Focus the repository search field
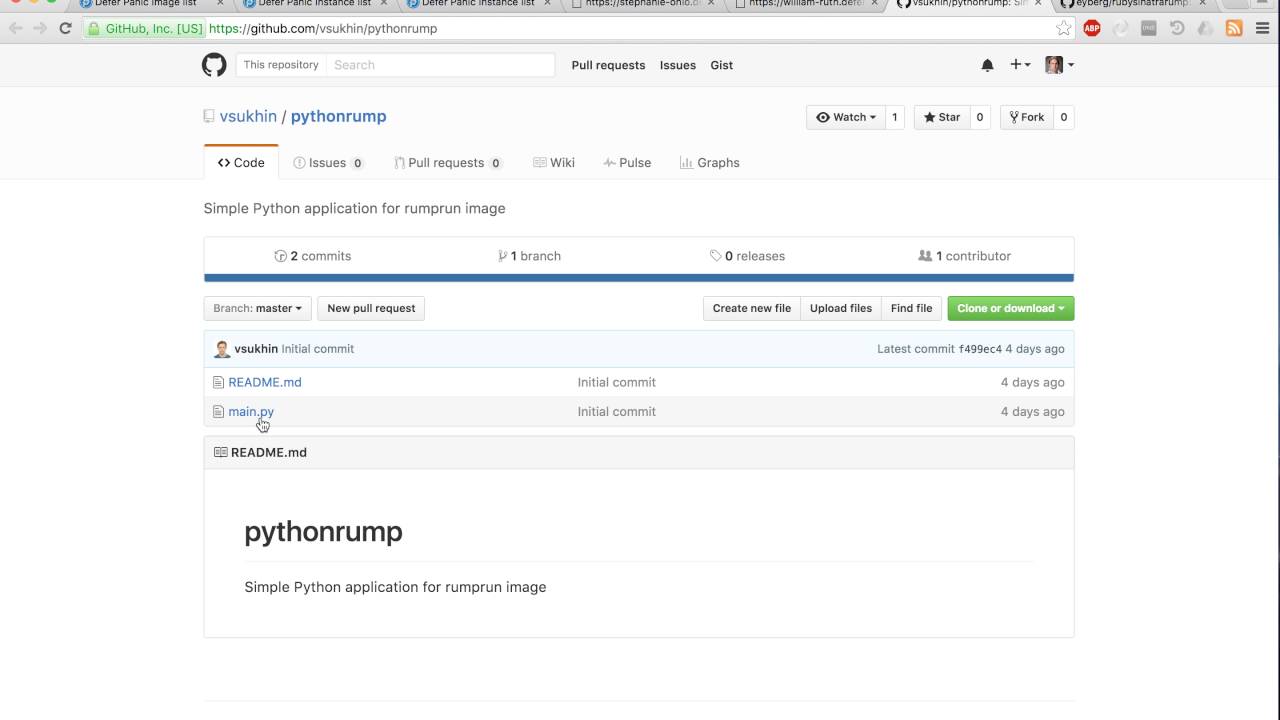The image size is (1280, 720). pos(440,65)
